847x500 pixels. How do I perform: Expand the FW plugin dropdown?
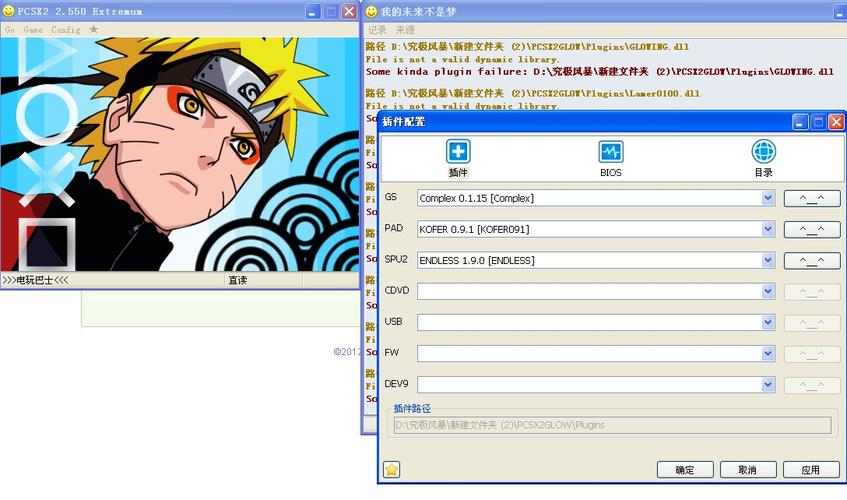click(768, 354)
